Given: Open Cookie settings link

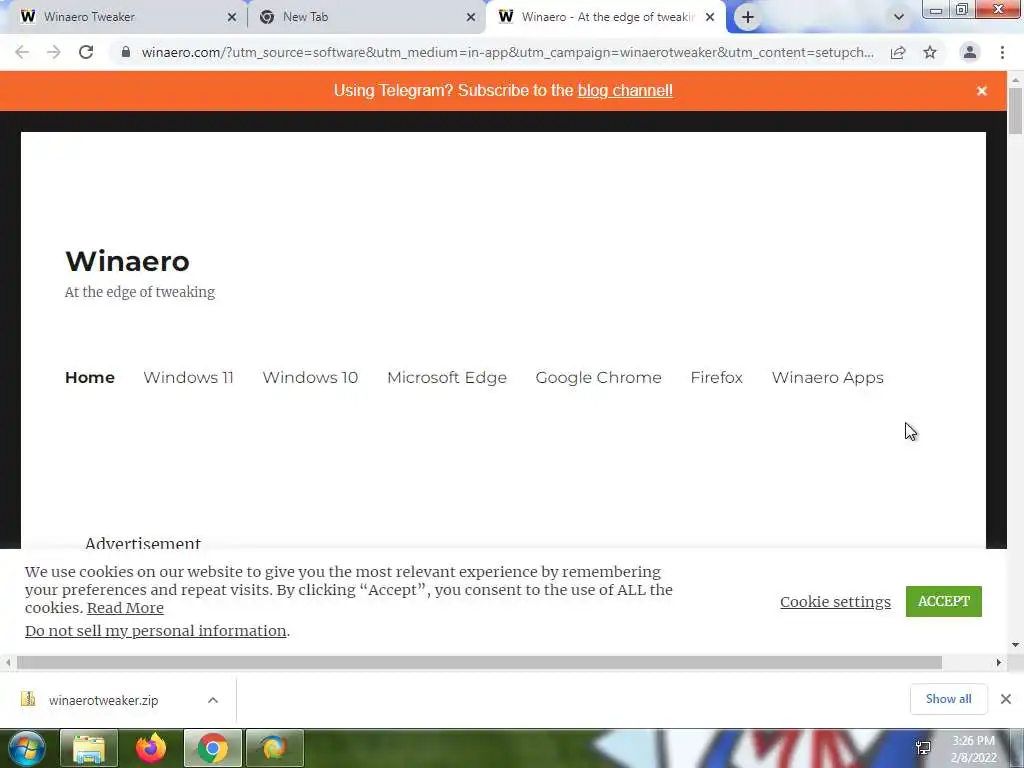Looking at the screenshot, I should tap(835, 601).
